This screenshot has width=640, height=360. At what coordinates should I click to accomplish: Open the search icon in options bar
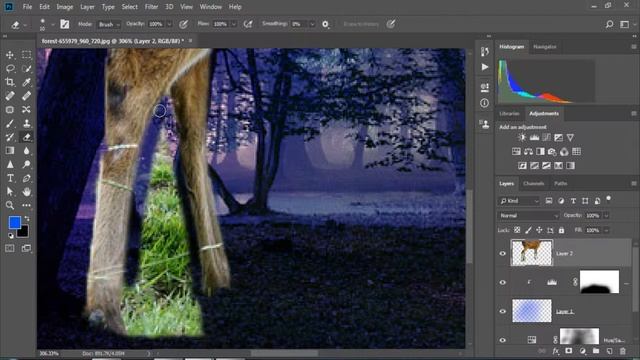(x=609, y=24)
